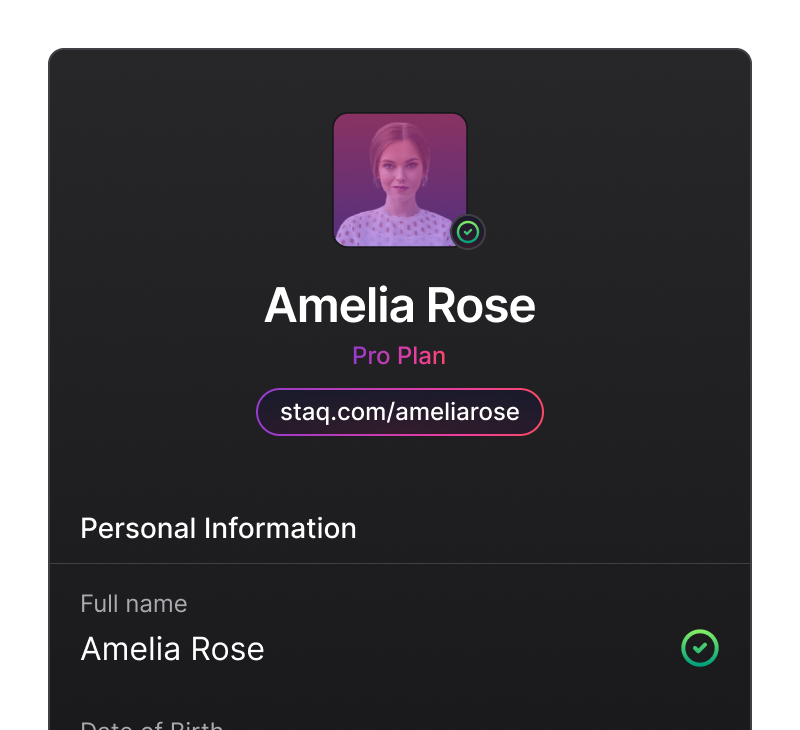The image size is (800, 730).
Task: Click the large Amelia Rose heading
Action: [400, 305]
